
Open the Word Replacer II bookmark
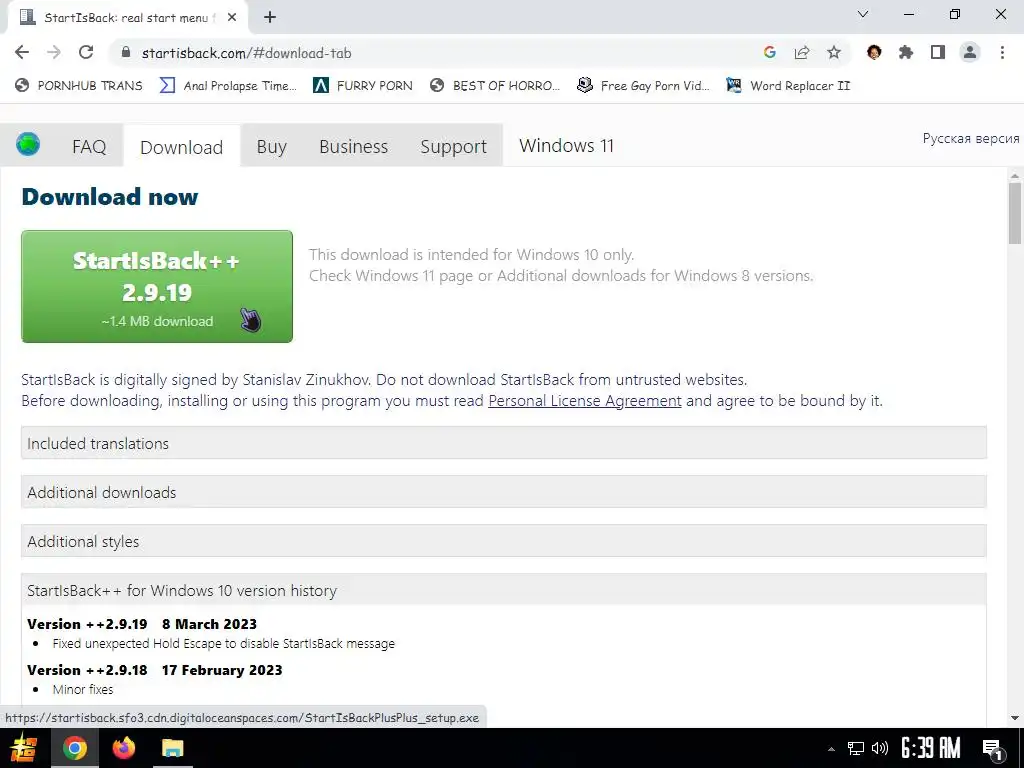(x=788, y=86)
